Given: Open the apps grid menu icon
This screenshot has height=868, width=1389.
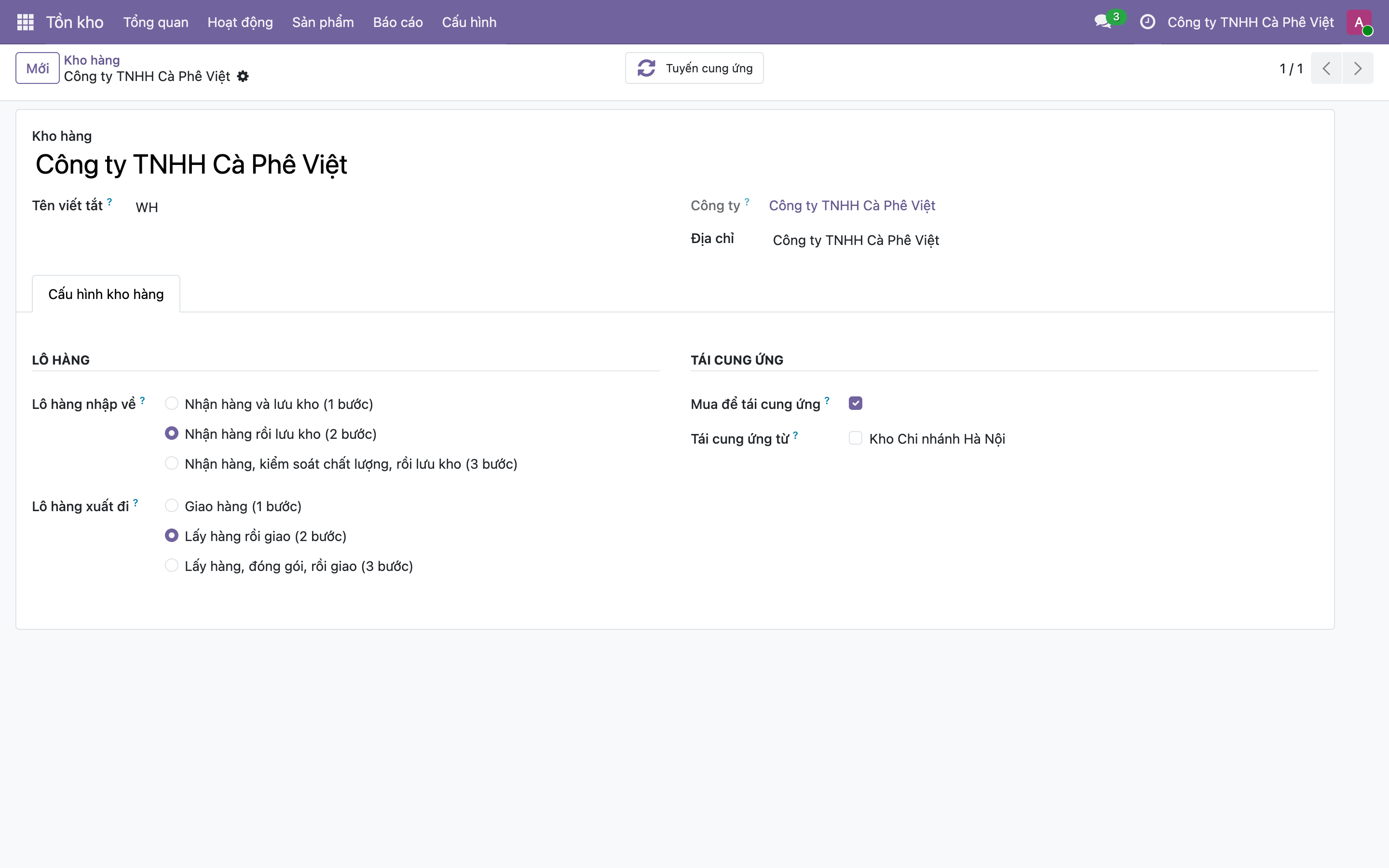Looking at the screenshot, I should pos(25,22).
